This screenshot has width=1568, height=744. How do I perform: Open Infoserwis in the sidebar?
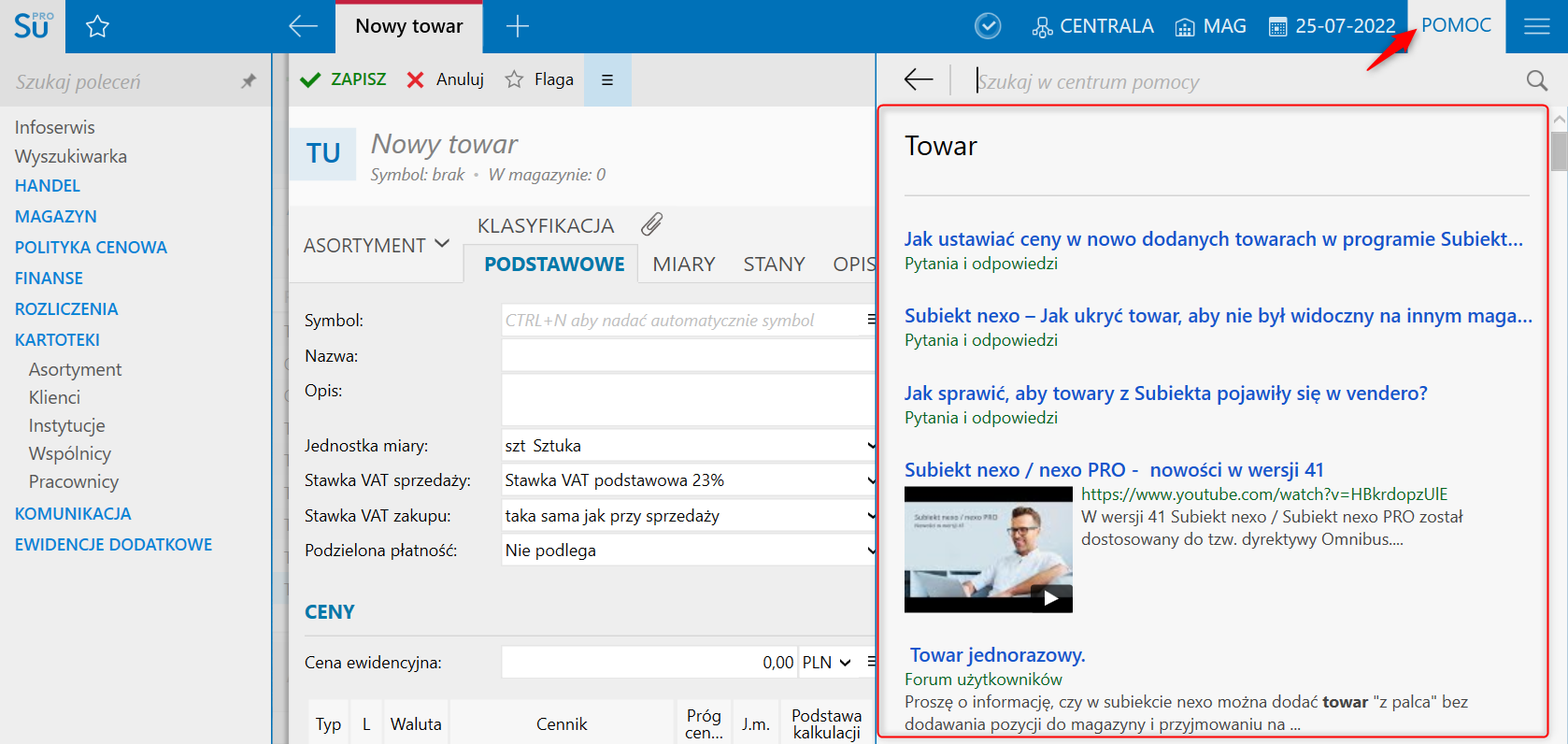pyautogui.click(x=54, y=127)
